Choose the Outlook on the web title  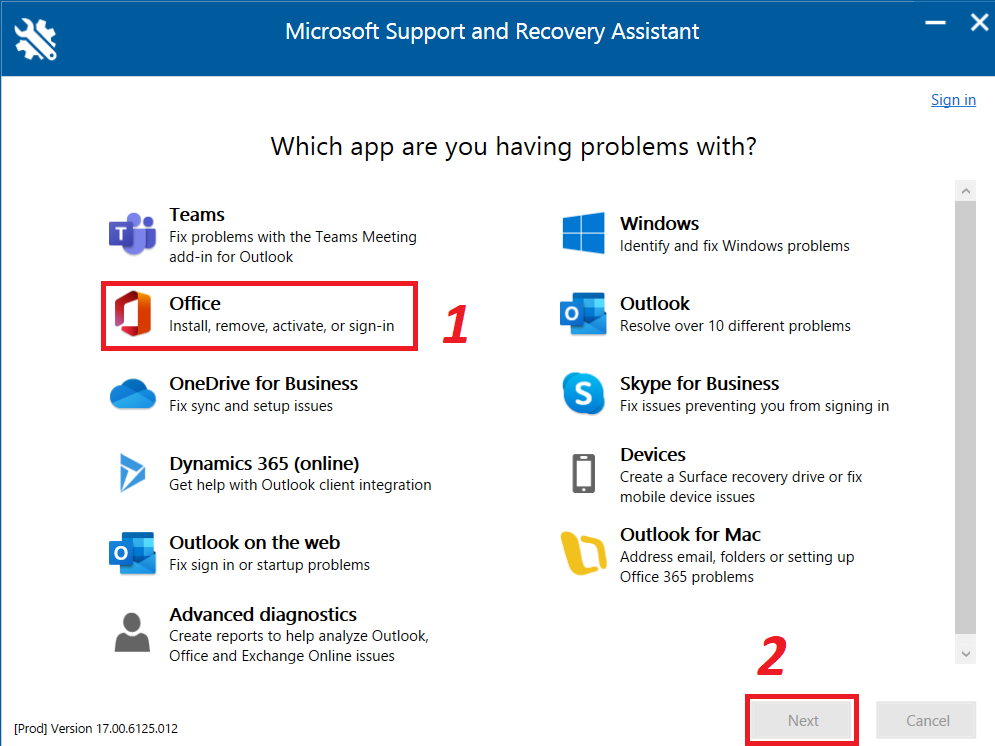[254, 542]
